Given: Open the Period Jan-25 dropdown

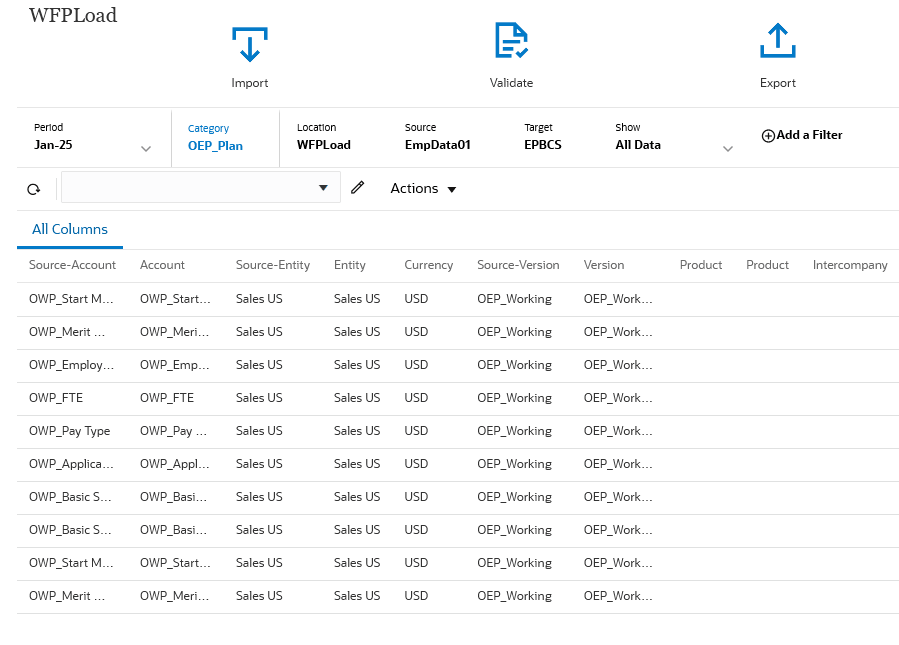Looking at the screenshot, I should pyautogui.click(x=146, y=145).
